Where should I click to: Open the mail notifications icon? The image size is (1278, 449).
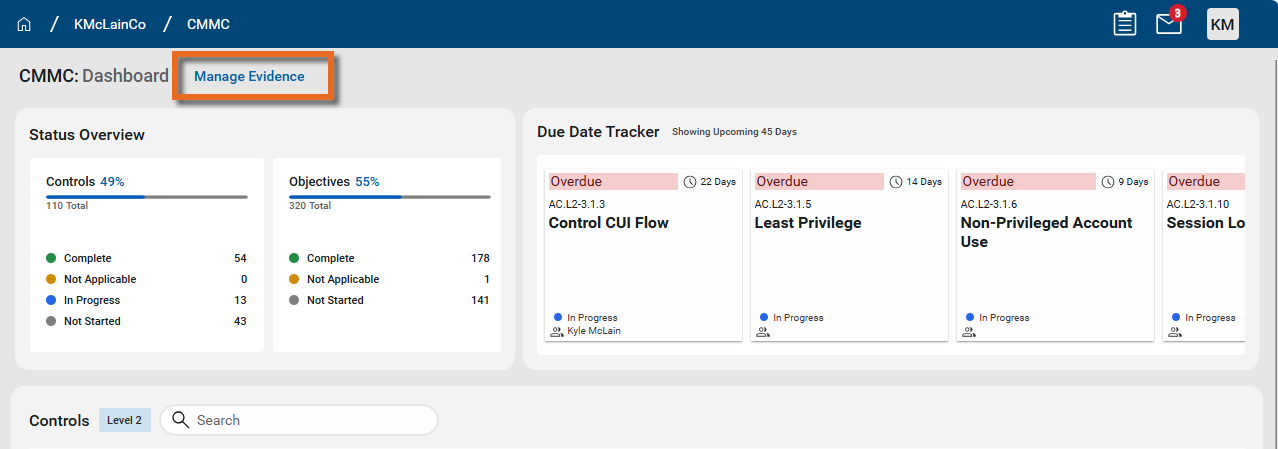pos(1168,24)
